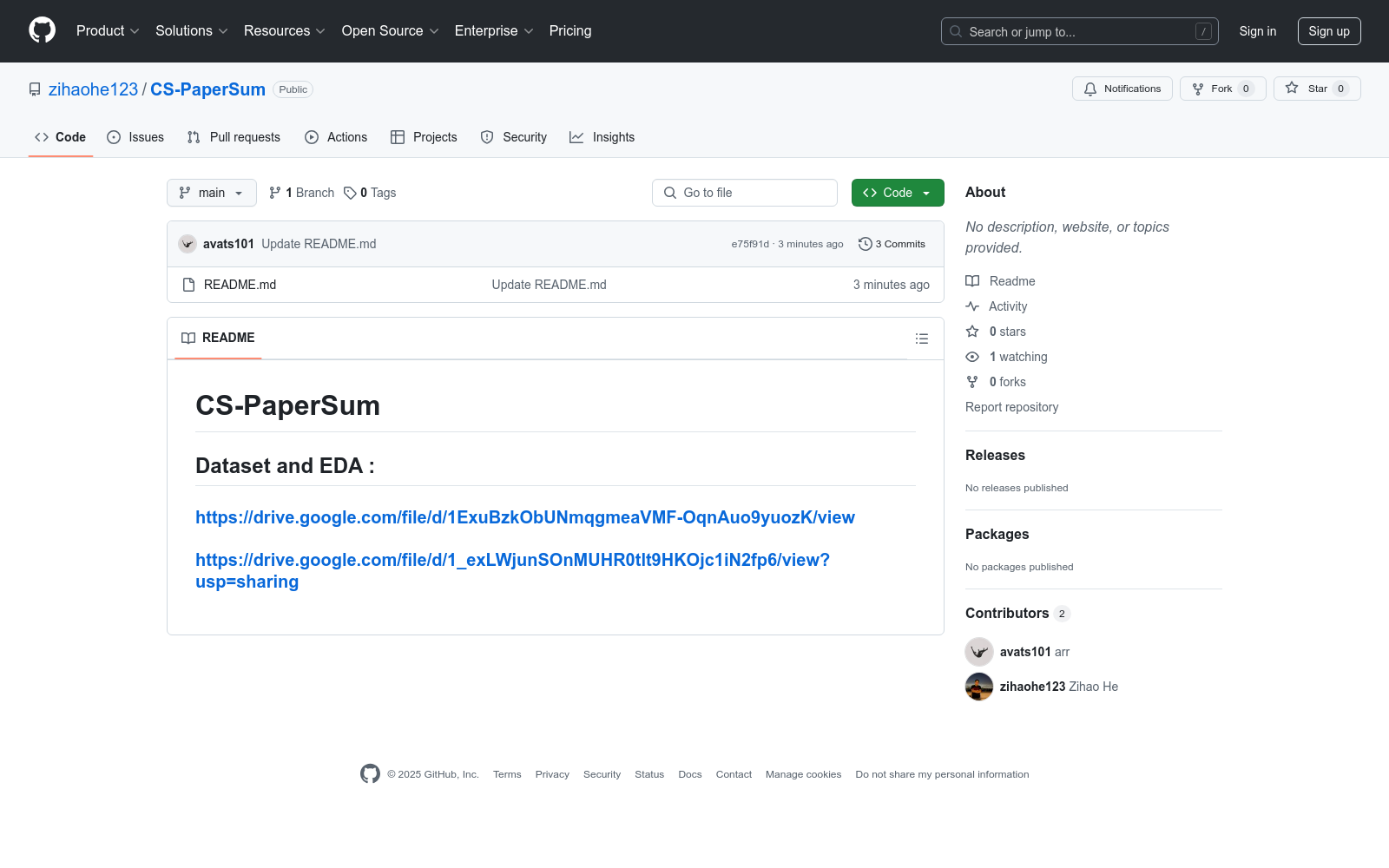Viewport: 1389px width, 868px height.
Task: Open zihaohe123 contributor profile name
Action: (1032, 687)
